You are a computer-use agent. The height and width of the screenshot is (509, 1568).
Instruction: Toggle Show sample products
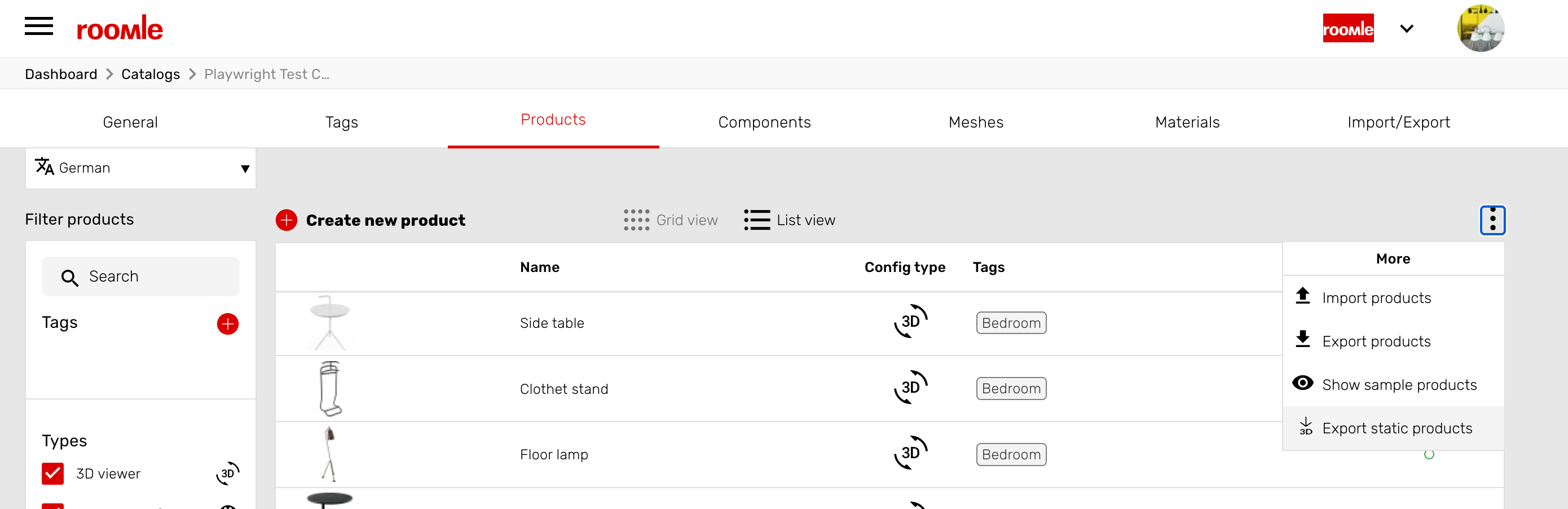click(x=1398, y=385)
